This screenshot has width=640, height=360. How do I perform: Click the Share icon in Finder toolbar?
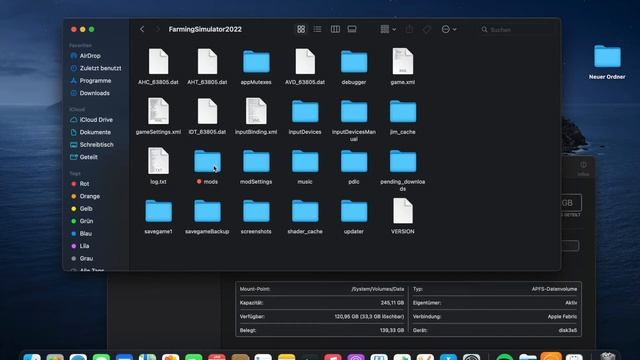(409, 29)
